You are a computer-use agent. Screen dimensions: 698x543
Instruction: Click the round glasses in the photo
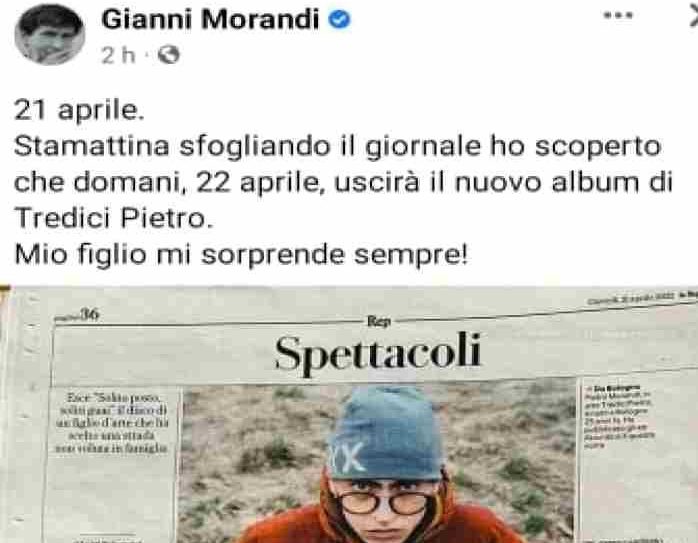pos(383,503)
